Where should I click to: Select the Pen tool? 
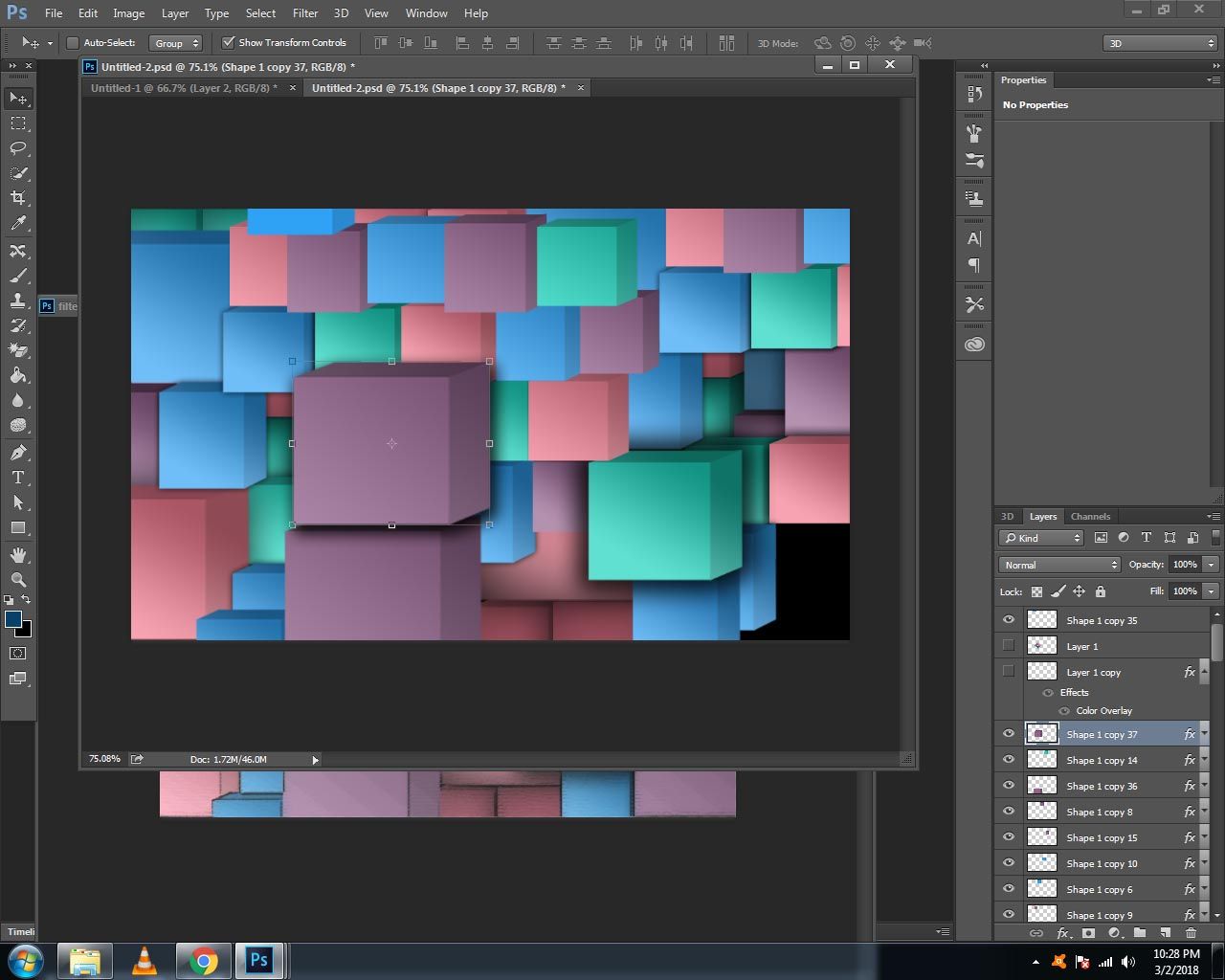point(18,453)
